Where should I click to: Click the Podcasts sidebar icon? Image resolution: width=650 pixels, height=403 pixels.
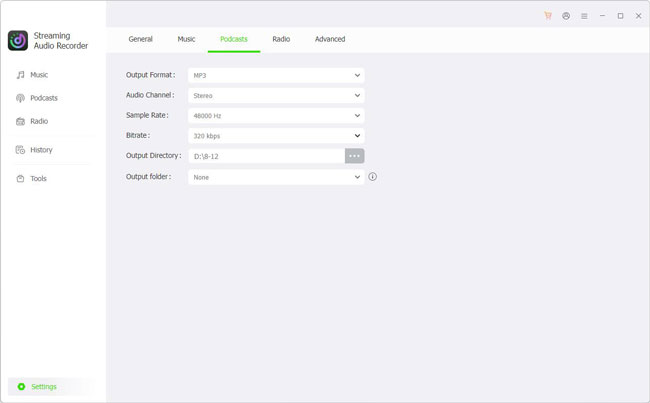[20, 98]
